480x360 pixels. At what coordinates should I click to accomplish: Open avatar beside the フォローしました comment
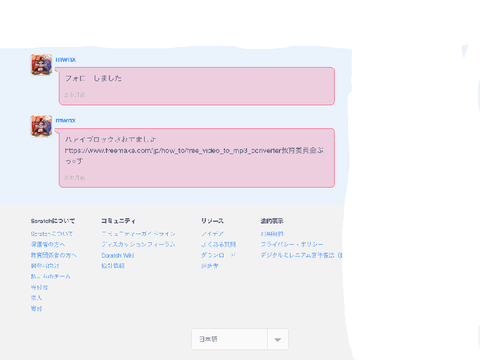click(42, 65)
